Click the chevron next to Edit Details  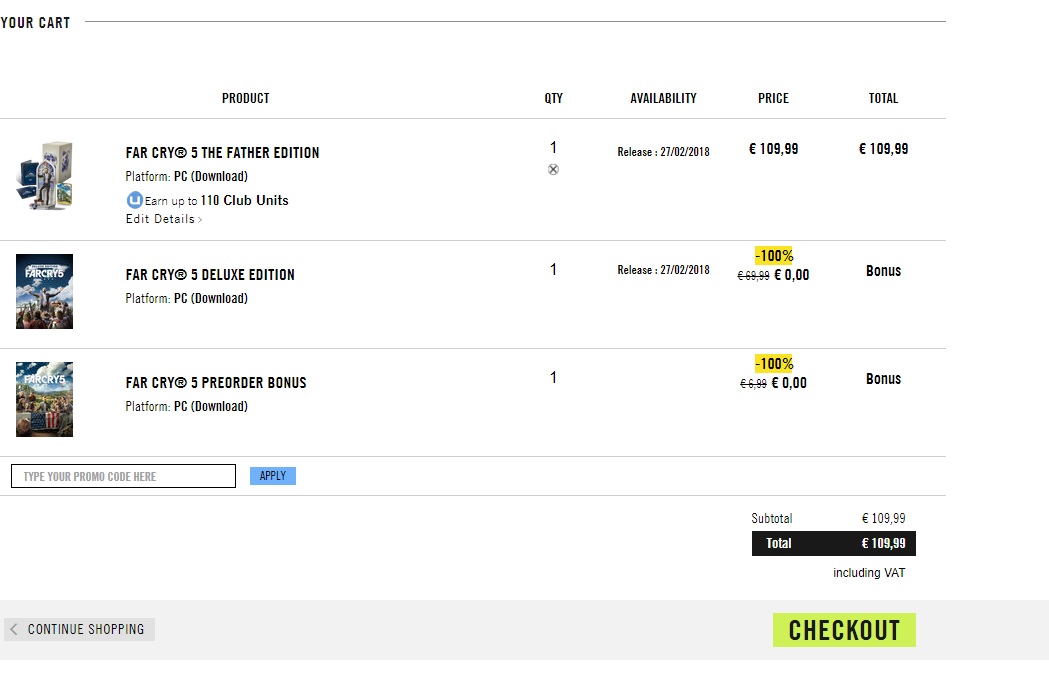(x=200, y=220)
